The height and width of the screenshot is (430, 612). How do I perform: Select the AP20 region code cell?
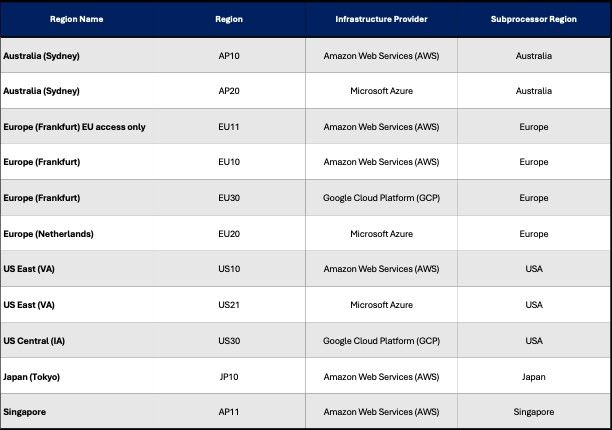[x=229, y=91]
